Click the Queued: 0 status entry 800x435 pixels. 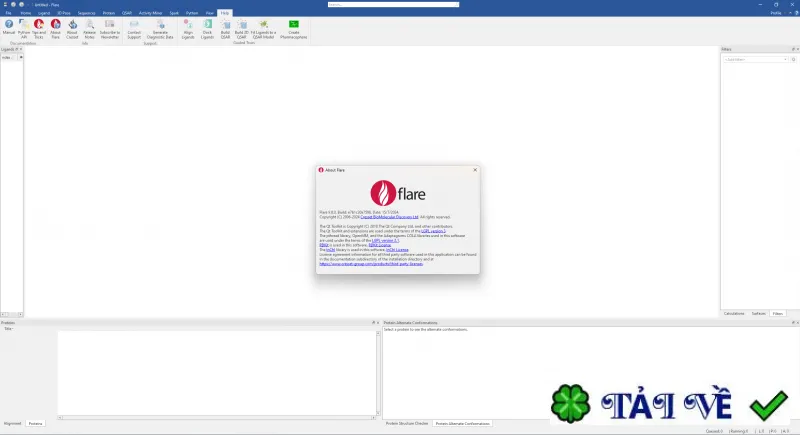point(714,431)
